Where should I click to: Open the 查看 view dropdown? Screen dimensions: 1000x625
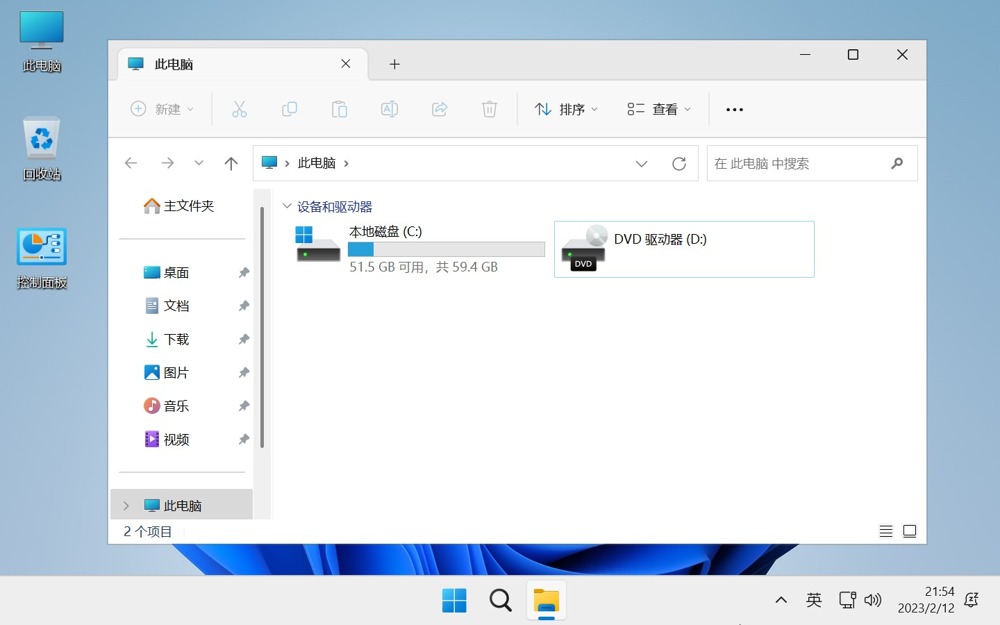click(x=659, y=109)
